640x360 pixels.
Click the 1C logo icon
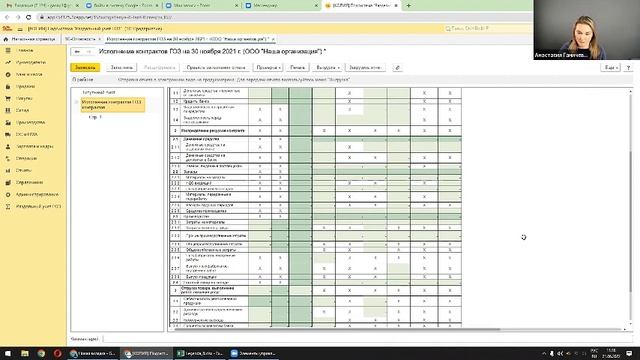[x=7, y=29]
